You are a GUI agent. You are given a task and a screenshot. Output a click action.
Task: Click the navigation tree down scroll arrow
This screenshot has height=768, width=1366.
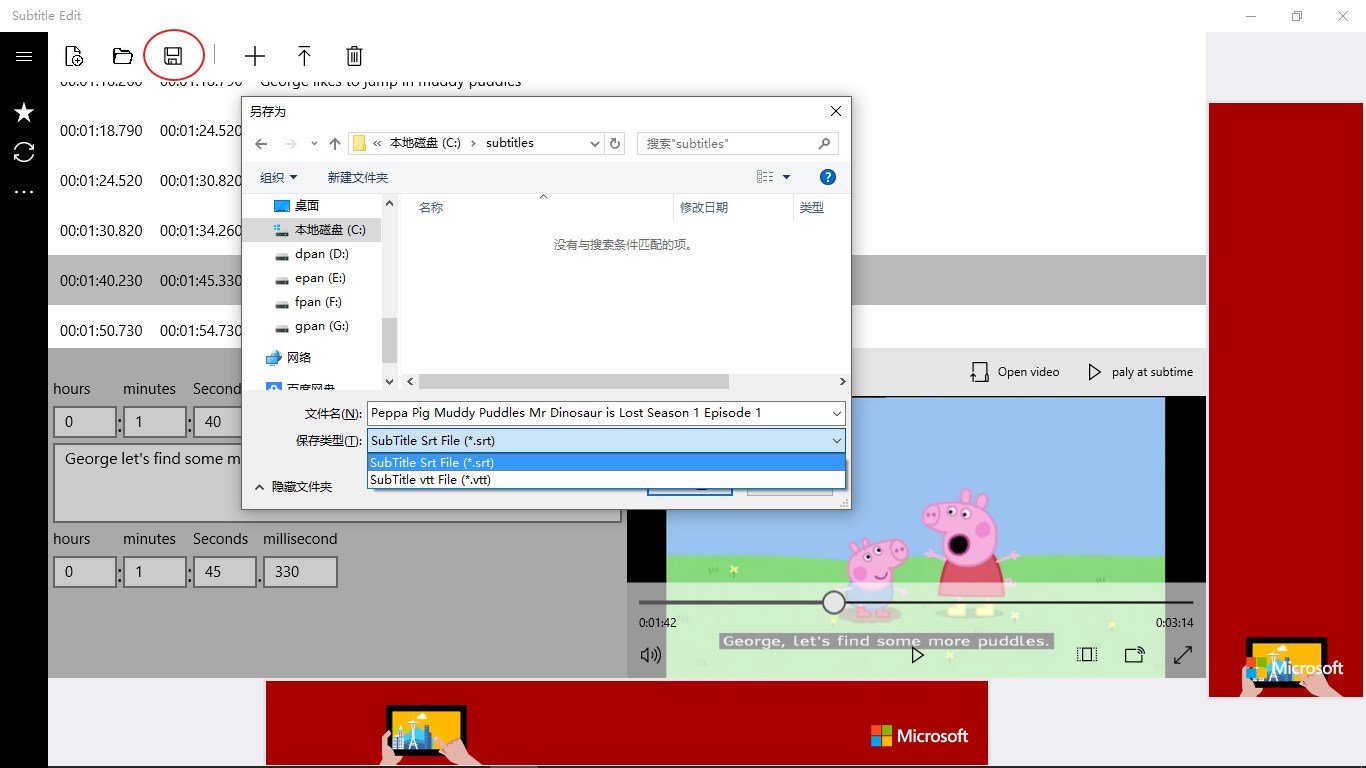389,381
